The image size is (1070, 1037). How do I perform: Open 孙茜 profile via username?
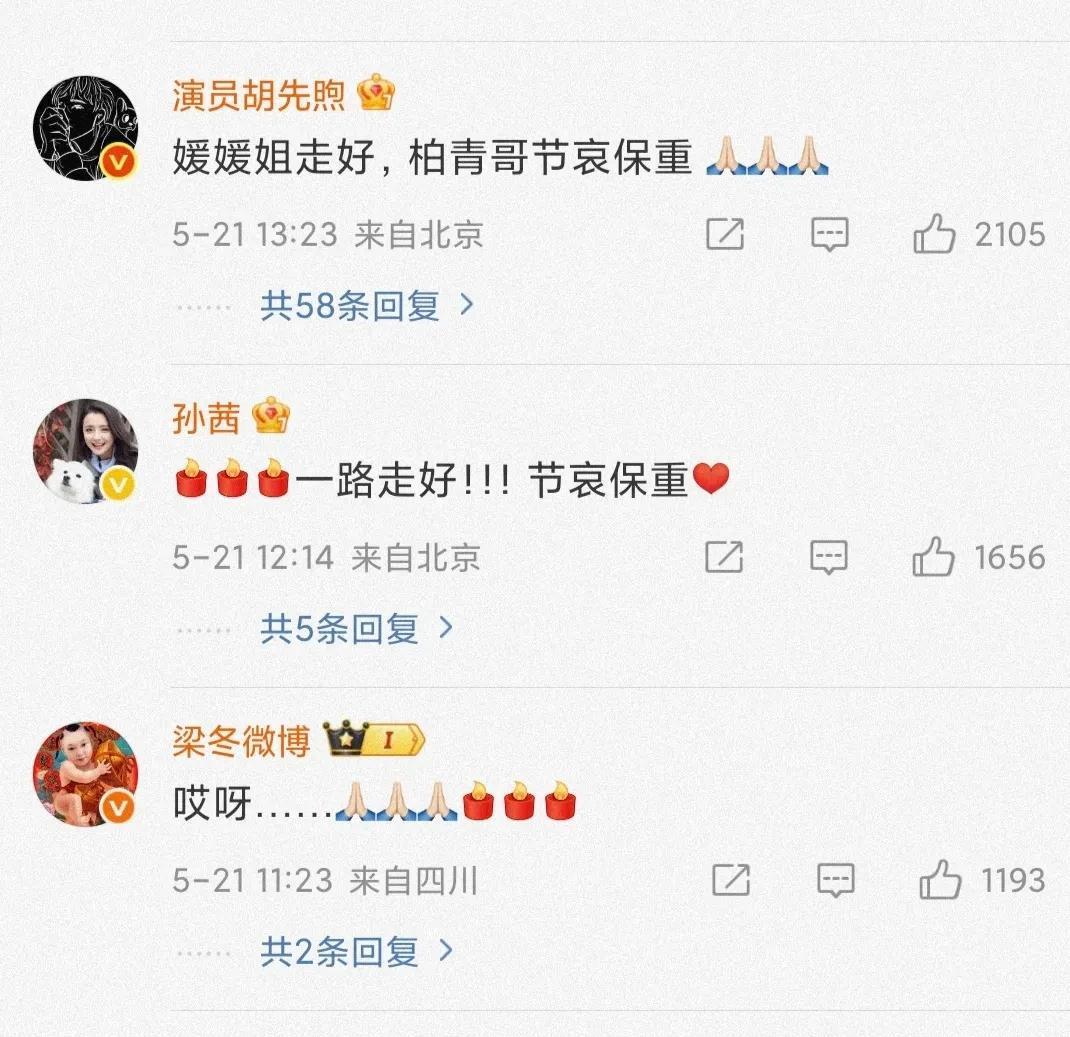[206, 418]
